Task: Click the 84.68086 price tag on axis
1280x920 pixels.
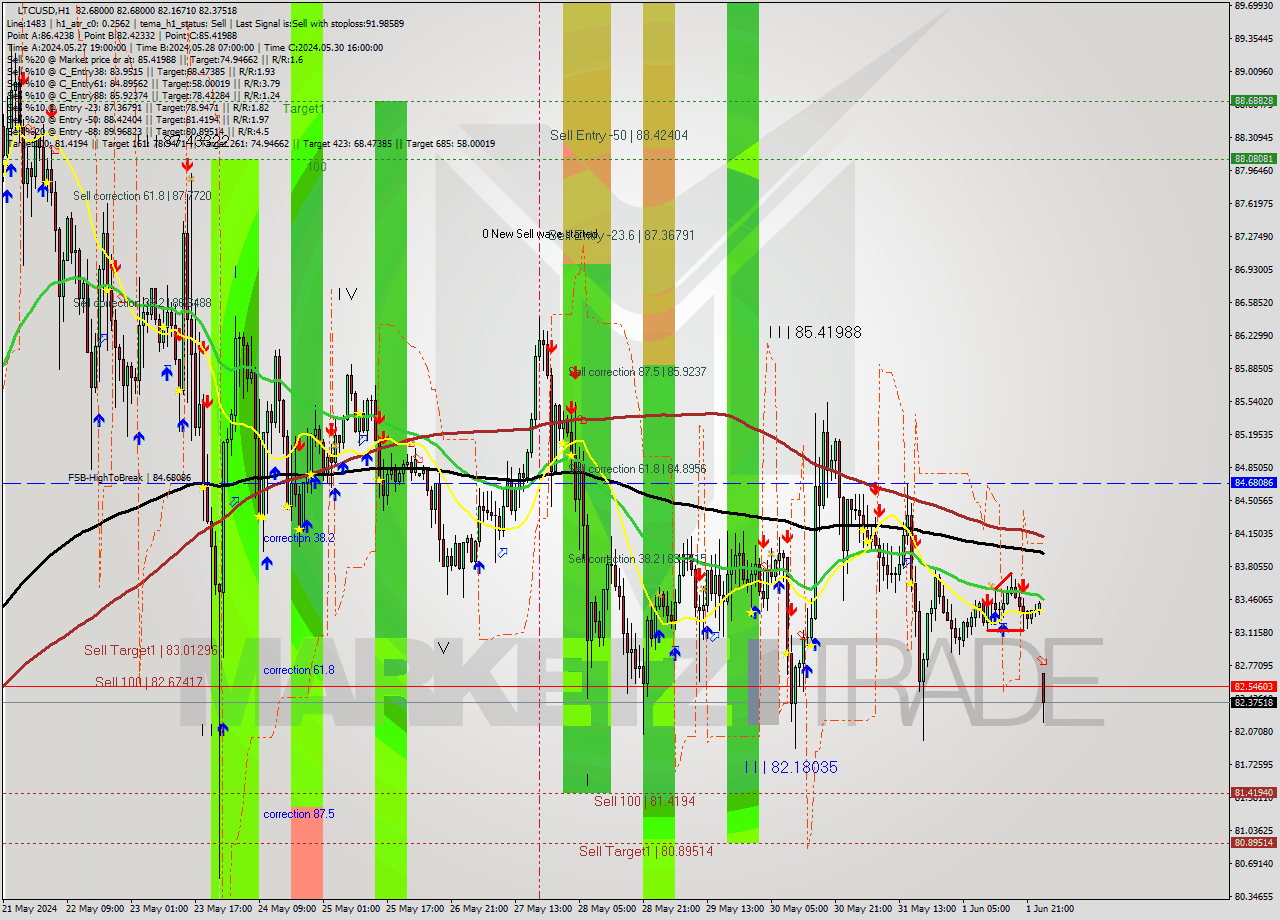Action: (1254, 482)
